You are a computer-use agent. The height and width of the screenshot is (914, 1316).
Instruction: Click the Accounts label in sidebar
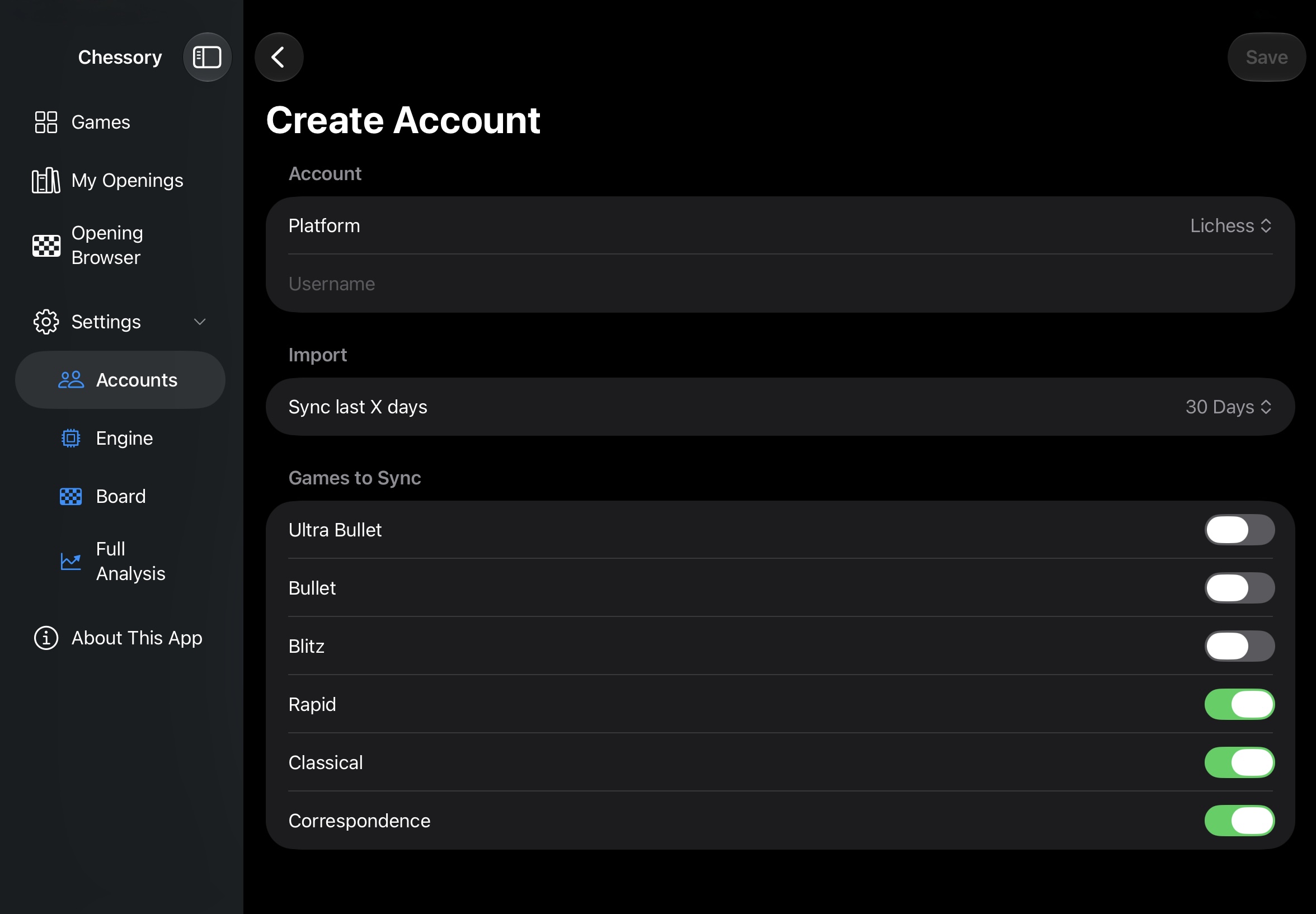pyautogui.click(x=137, y=380)
